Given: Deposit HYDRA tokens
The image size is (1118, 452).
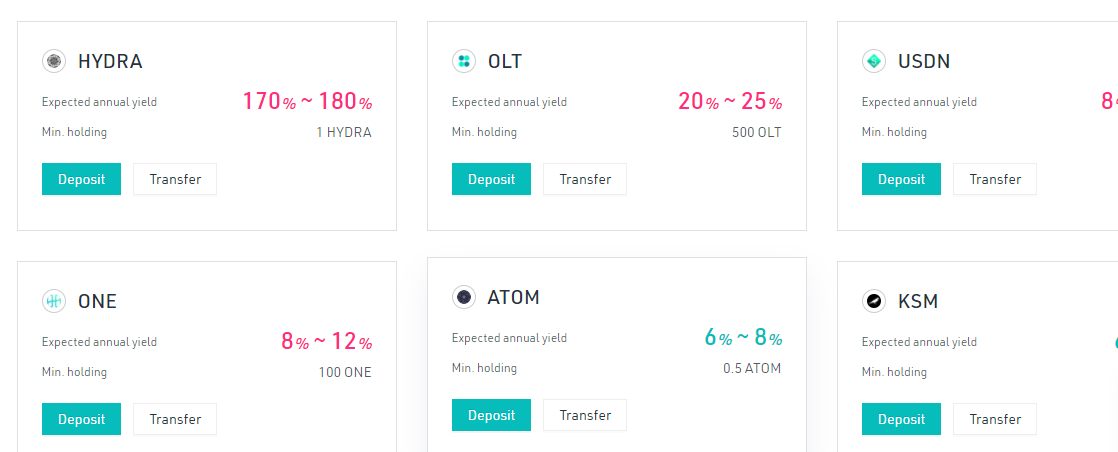Looking at the screenshot, I should [x=81, y=179].
